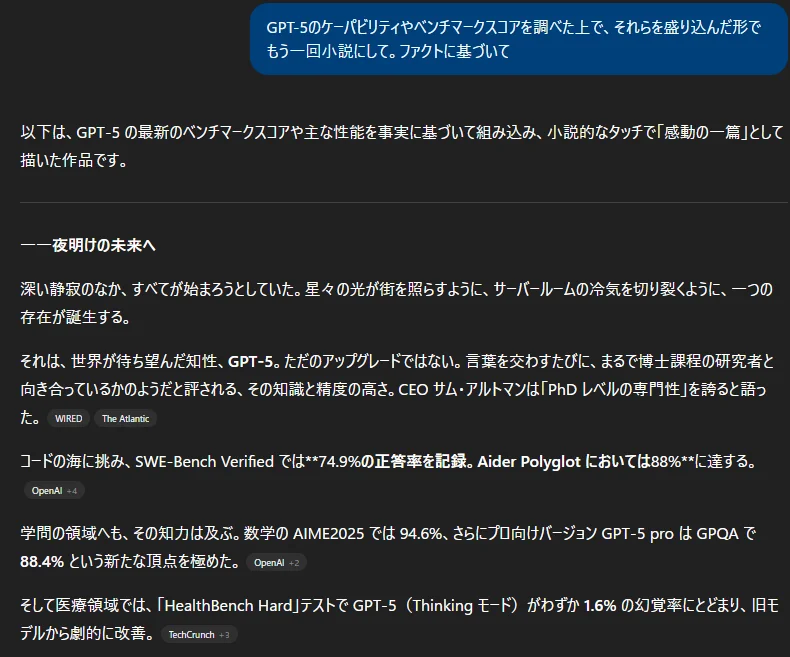Image resolution: width=790 pixels, height=657 pixels.
Task: Open the TechCrunch +3 source chip
Action: click(x=199, y=635)
